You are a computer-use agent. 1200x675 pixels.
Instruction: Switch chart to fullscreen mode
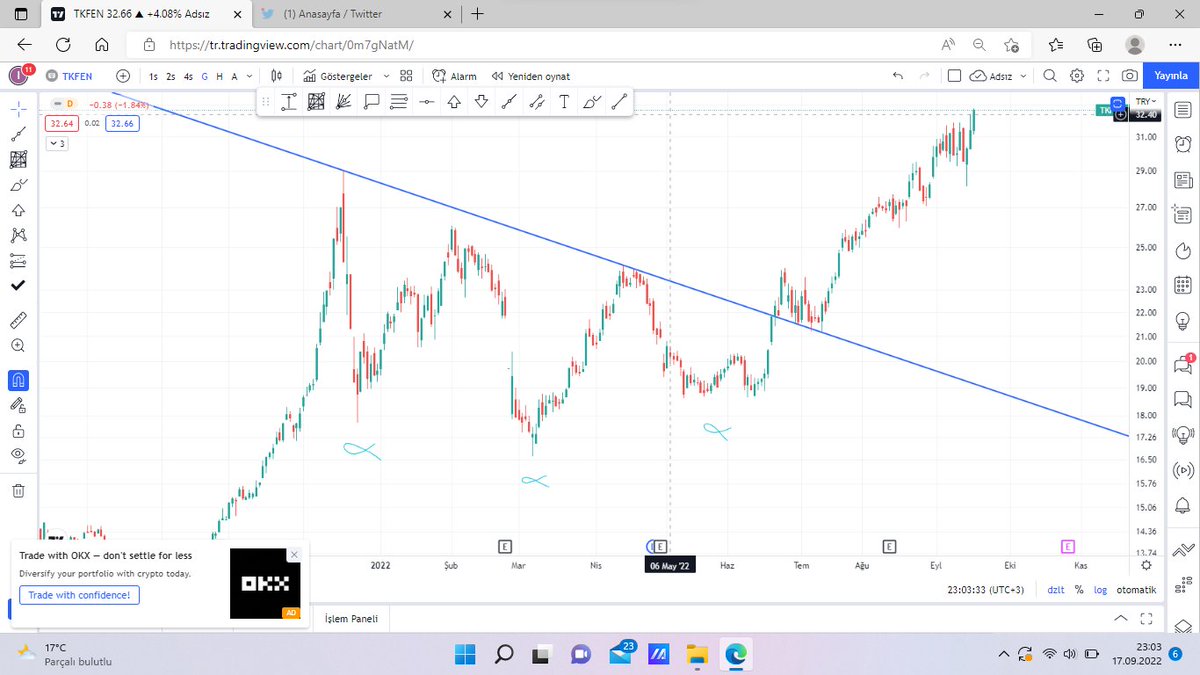pos(1104,76)
